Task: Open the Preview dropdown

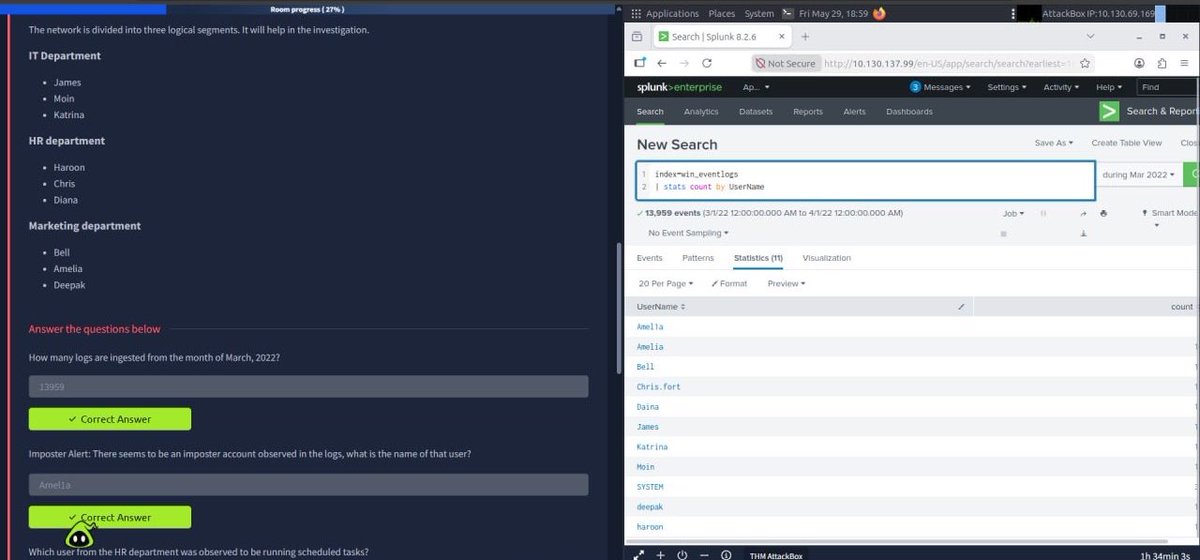Action: click(x=786, y=283)
